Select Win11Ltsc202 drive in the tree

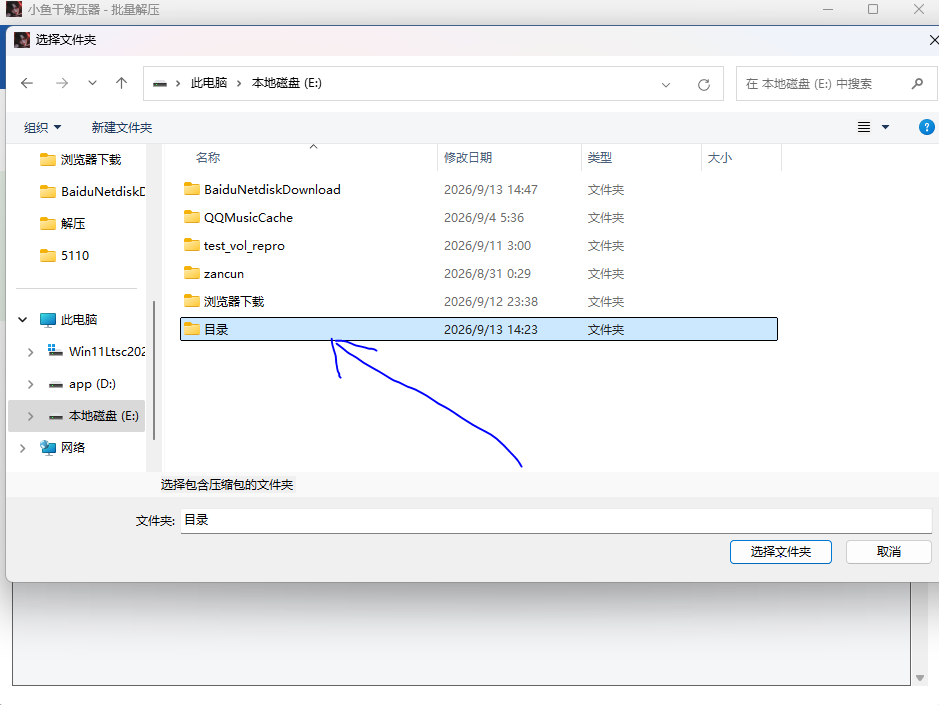(96, 352)
